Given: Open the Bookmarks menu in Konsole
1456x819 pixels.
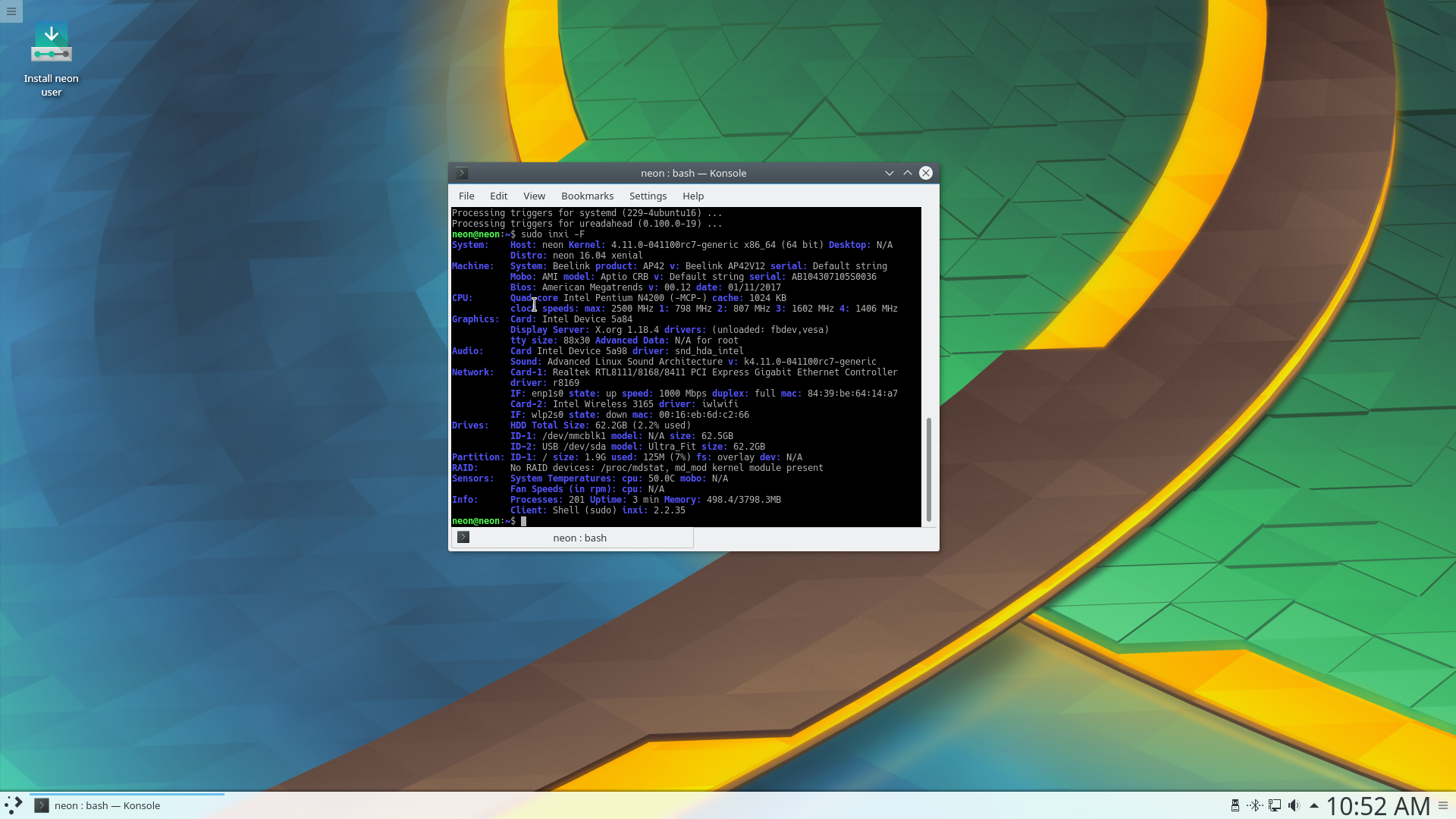Looking at the screenshot, I should point(587,196).
